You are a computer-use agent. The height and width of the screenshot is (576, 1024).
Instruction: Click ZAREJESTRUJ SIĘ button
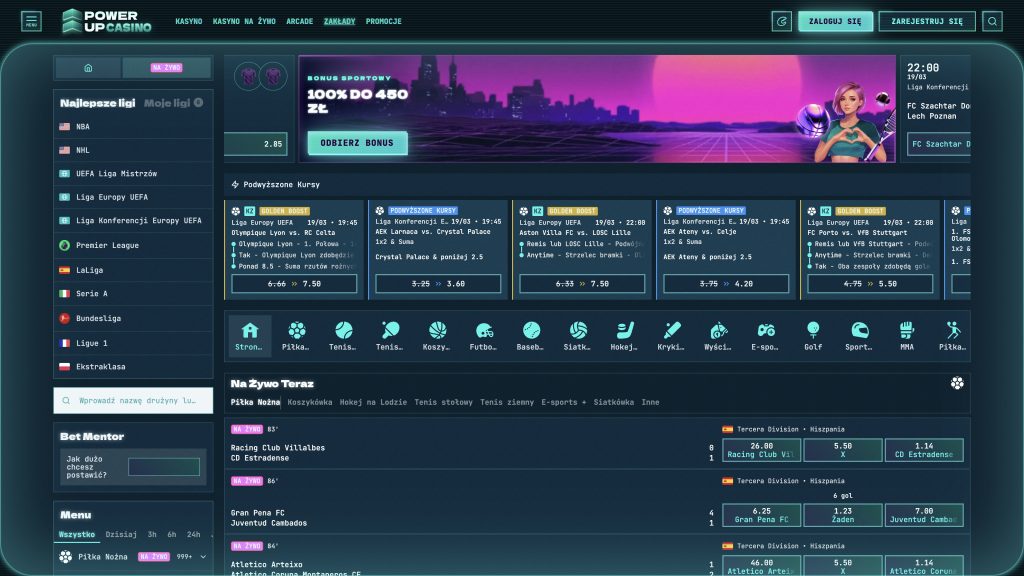click(927, 22)
